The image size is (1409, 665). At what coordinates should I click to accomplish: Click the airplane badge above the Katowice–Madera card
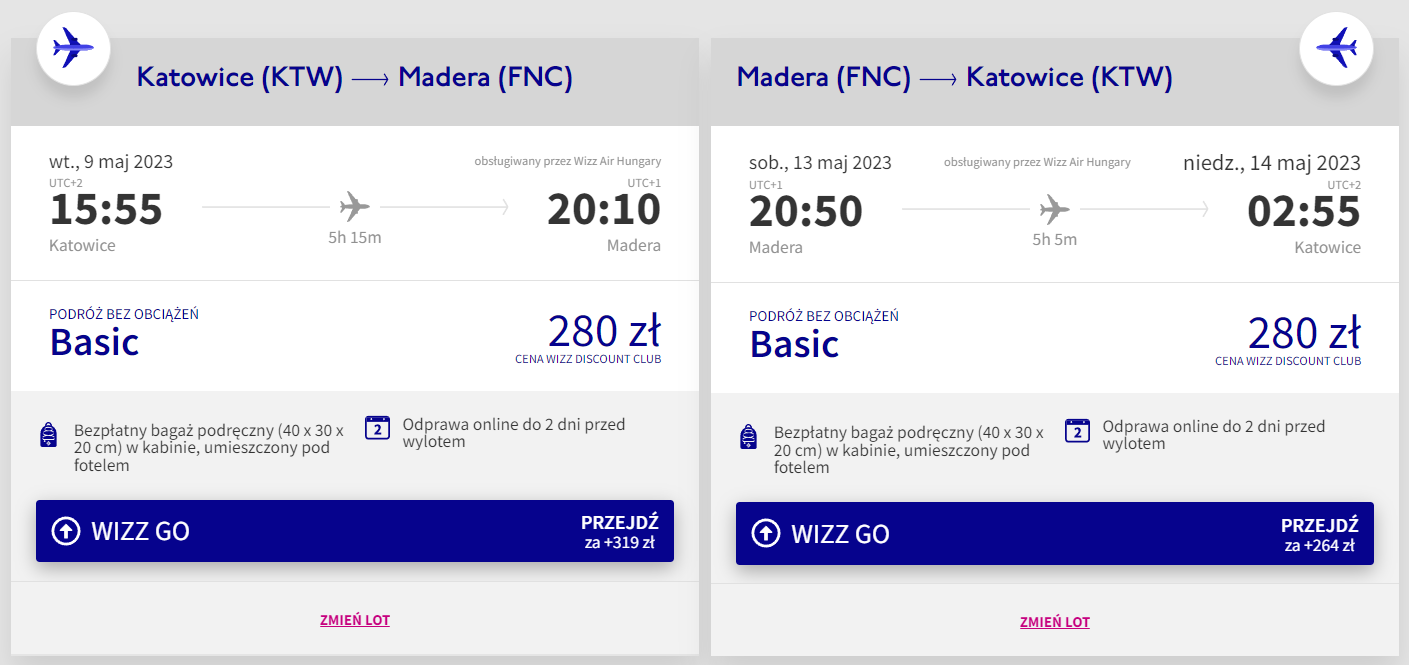(x=73, y=47)
